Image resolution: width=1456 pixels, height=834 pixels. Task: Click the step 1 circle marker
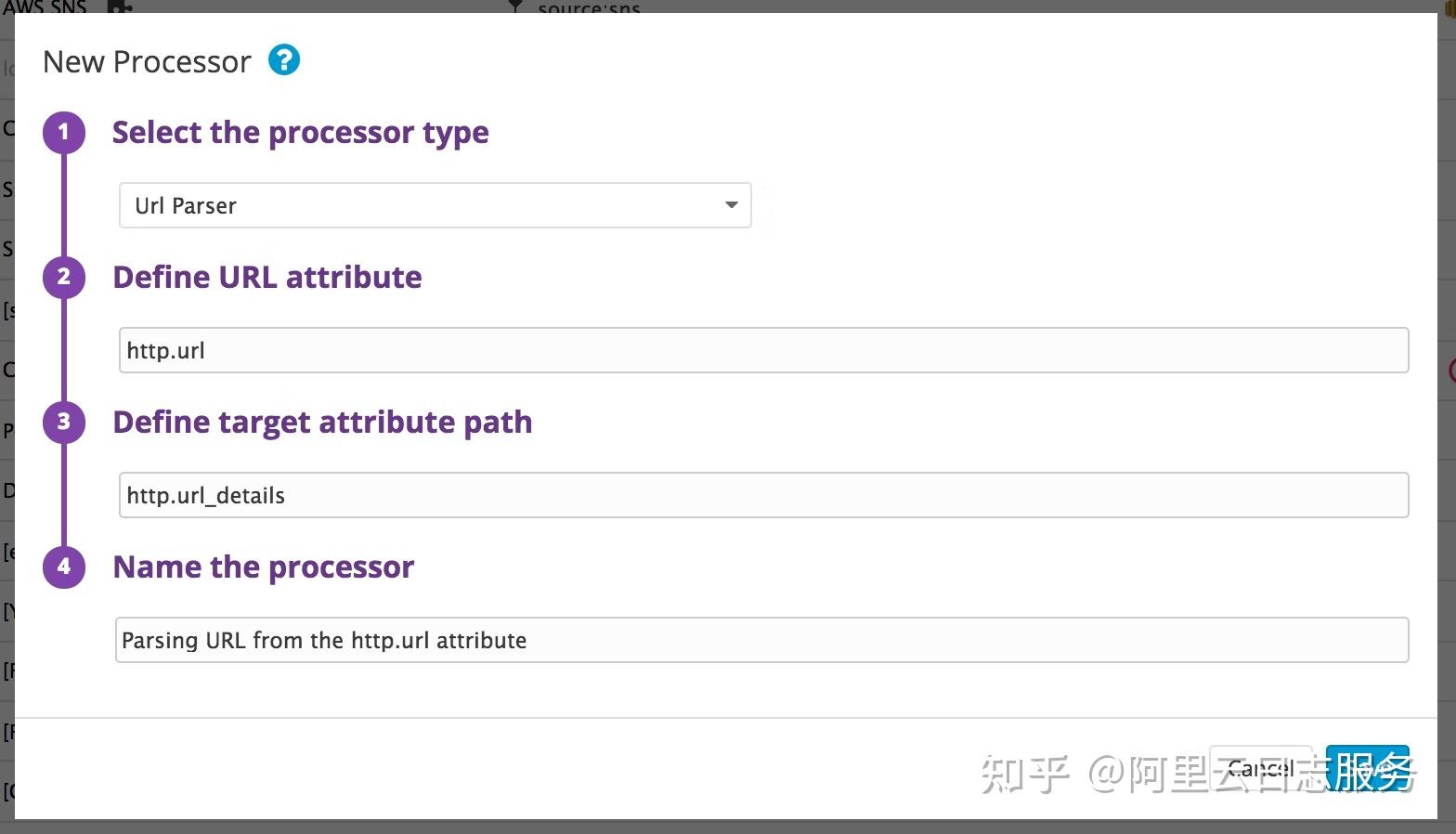click(x=64, y=132)
